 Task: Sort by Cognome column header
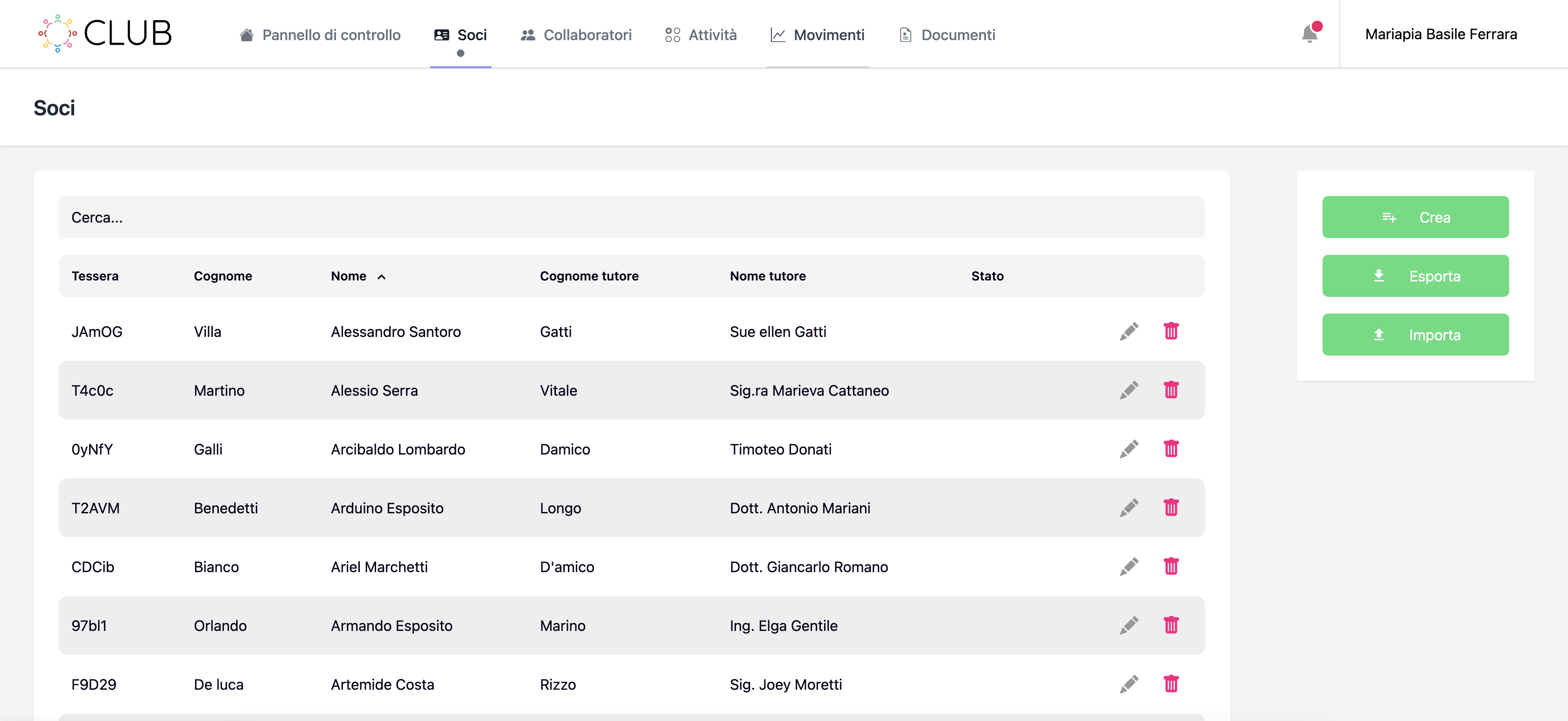(x=223, y=276)
